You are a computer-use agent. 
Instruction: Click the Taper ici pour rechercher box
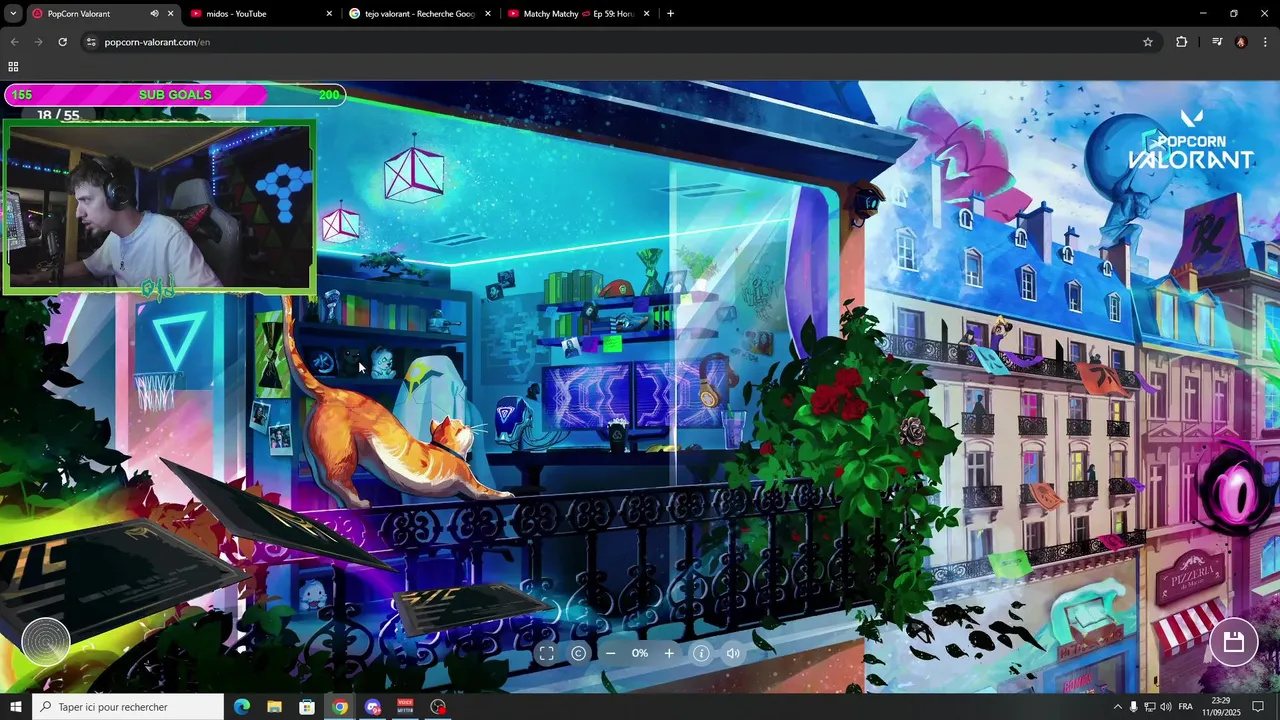[x=128, y=707]
